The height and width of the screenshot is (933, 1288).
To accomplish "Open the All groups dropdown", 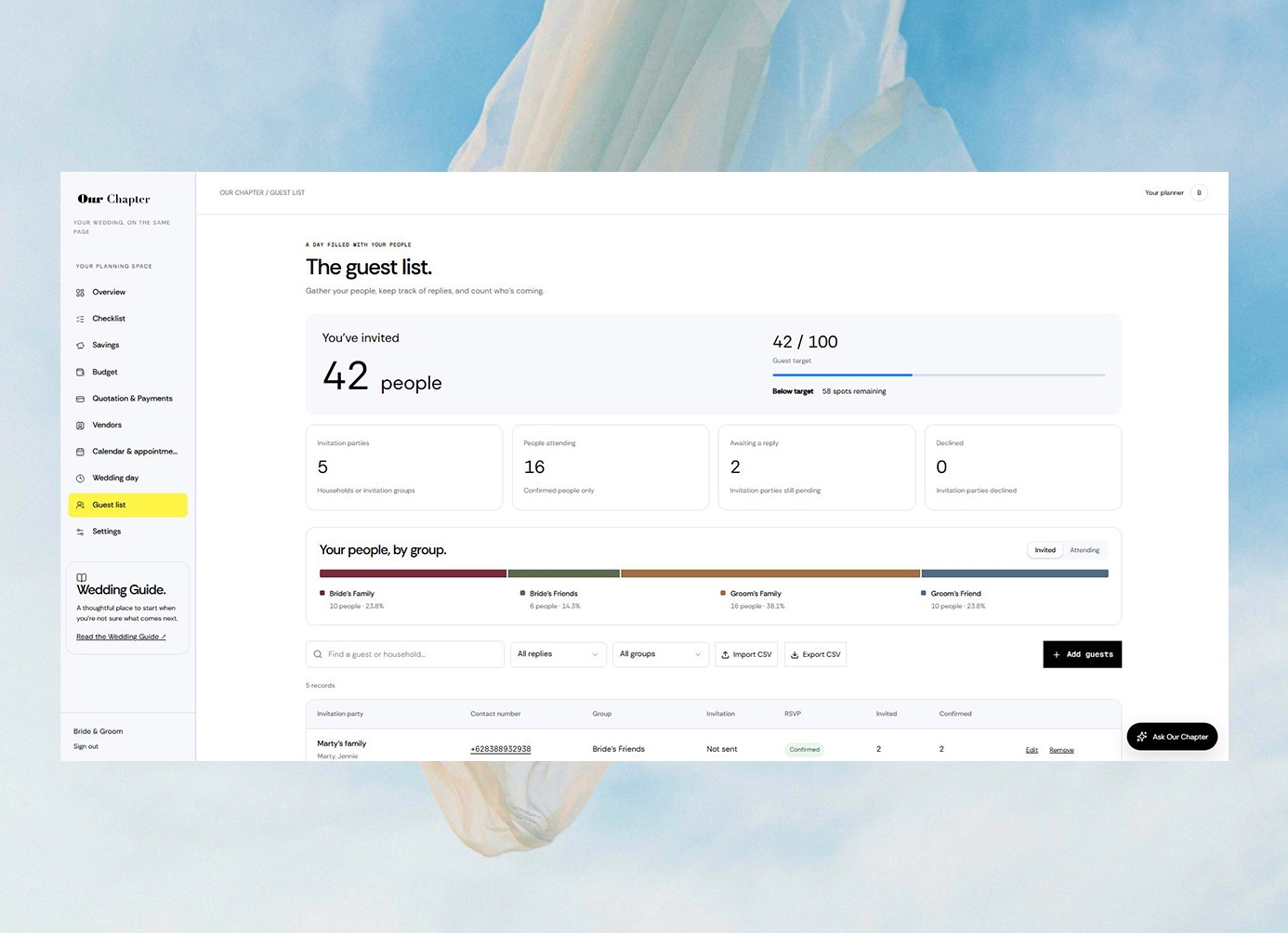I will [x=661, y=654].
